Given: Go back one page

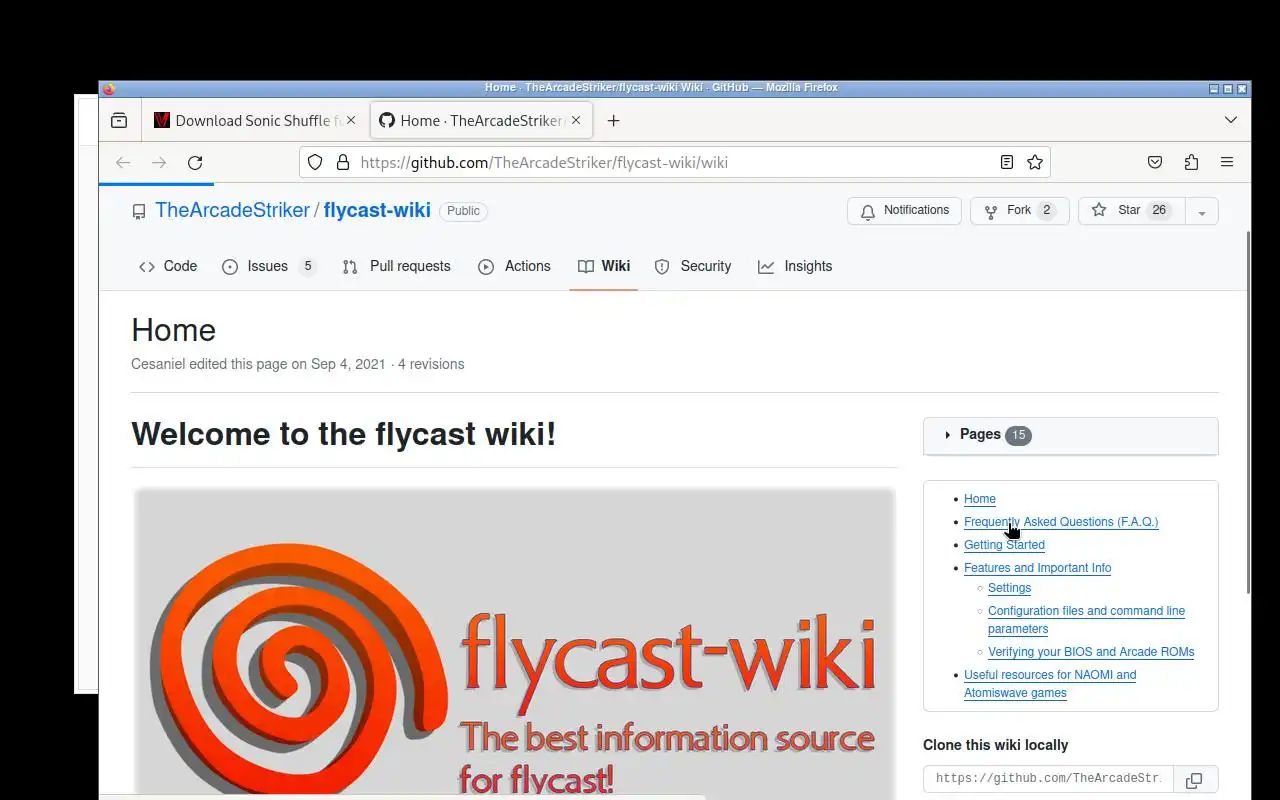Looking at the screenshot, I should pyautogui.click(x=123, y=162).
